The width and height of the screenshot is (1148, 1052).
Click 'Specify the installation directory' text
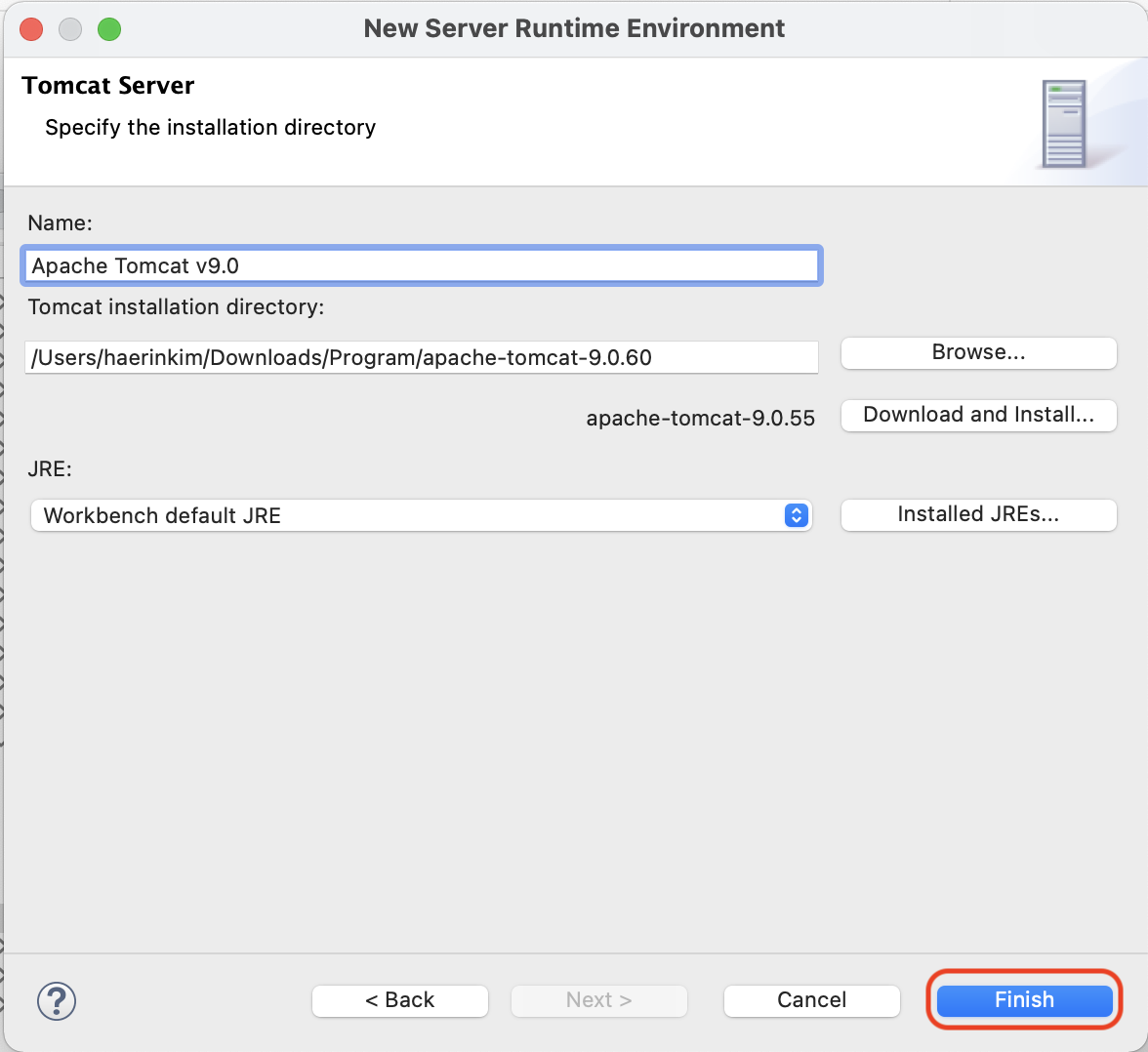[x=210, y=128]
